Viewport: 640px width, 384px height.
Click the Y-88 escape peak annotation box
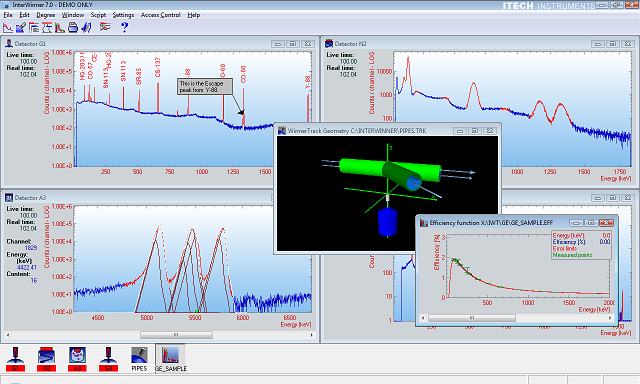click(205, 87)
